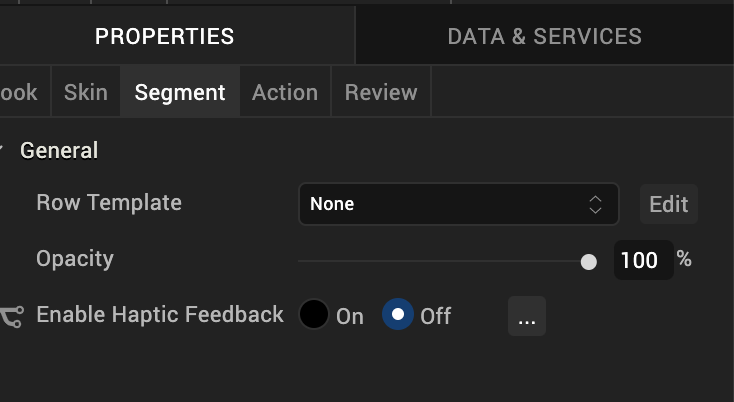
Task: Open the partially visible Look tab
Action: coord(19,92)
